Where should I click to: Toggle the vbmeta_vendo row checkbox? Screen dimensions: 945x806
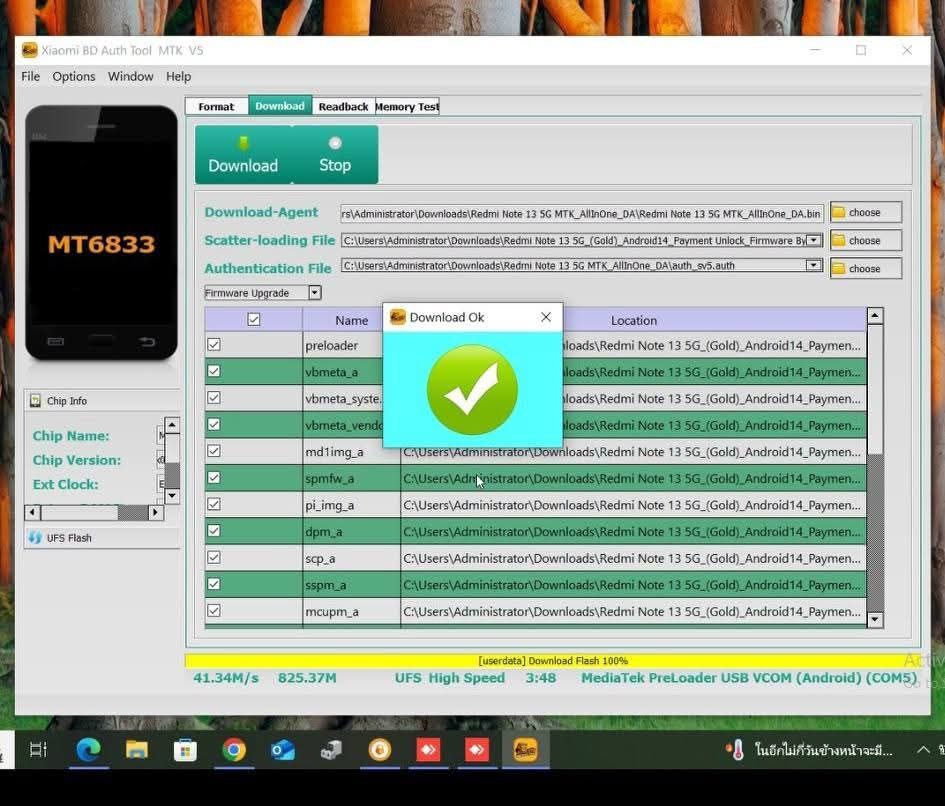(214, 424)
